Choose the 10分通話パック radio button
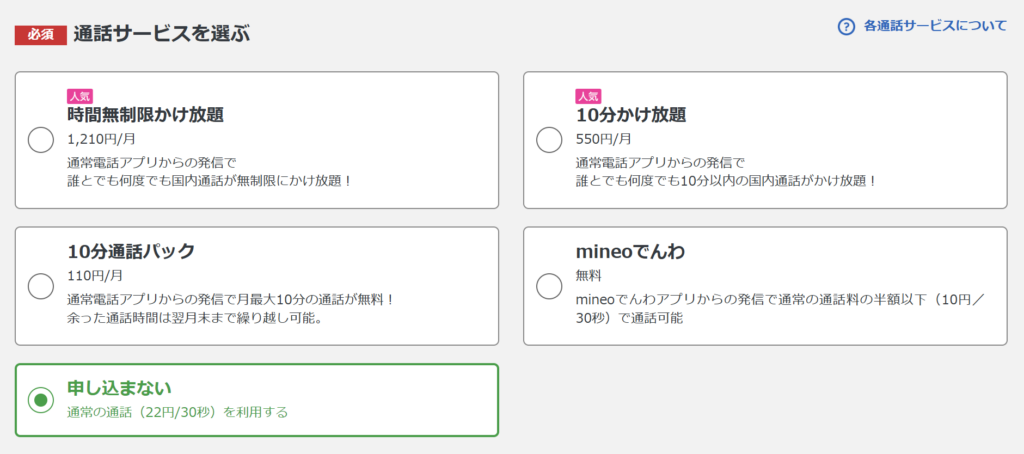 (41, 286)
